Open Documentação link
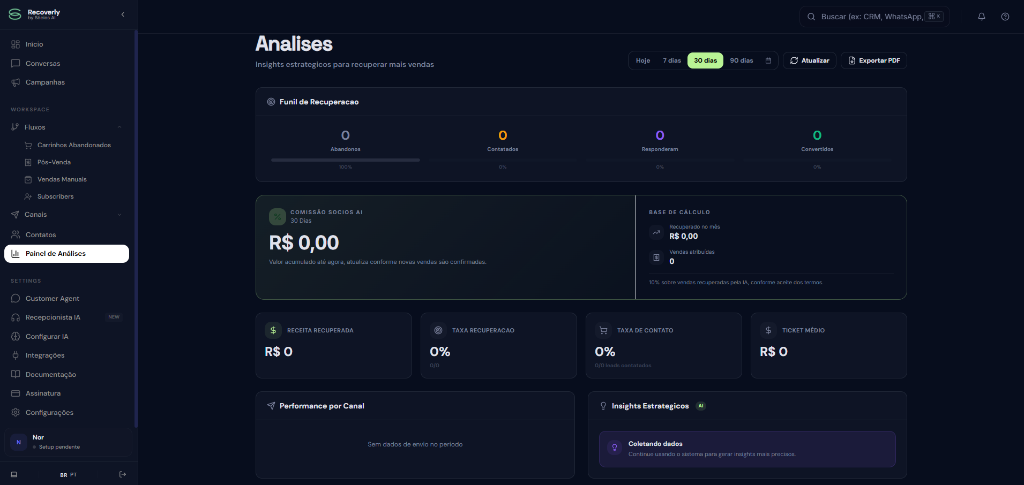Screen dimensions: 1024x485 (x=67, y=375)
